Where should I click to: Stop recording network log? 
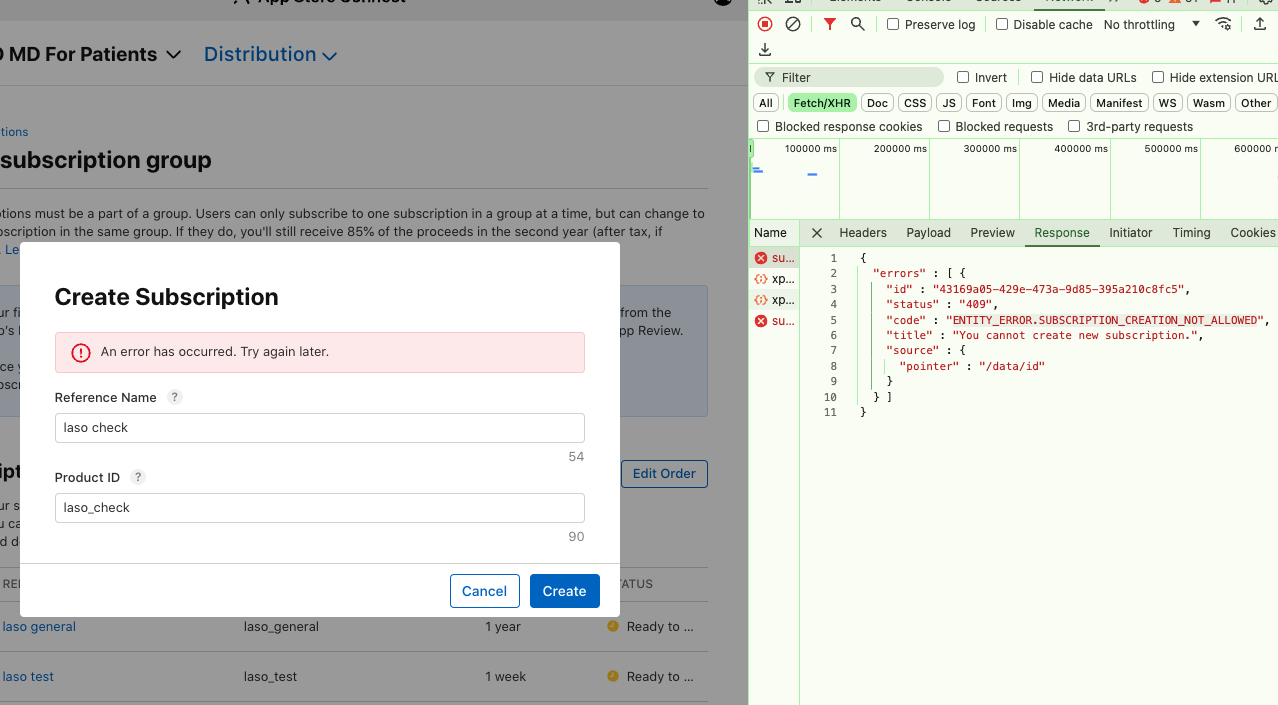click(765, 24)
